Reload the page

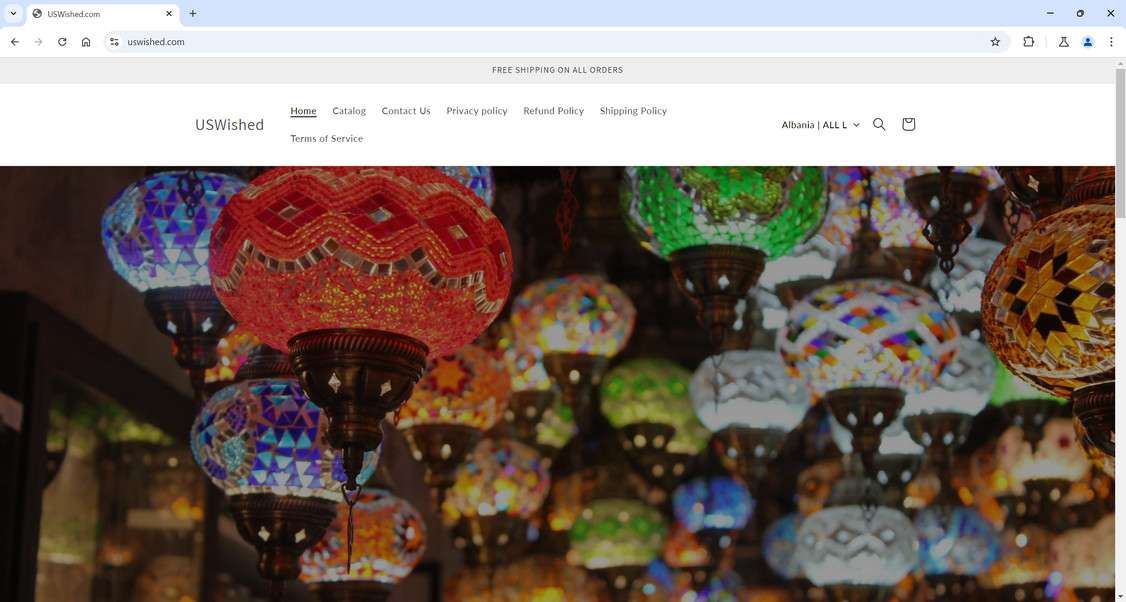tap(62, 42)
